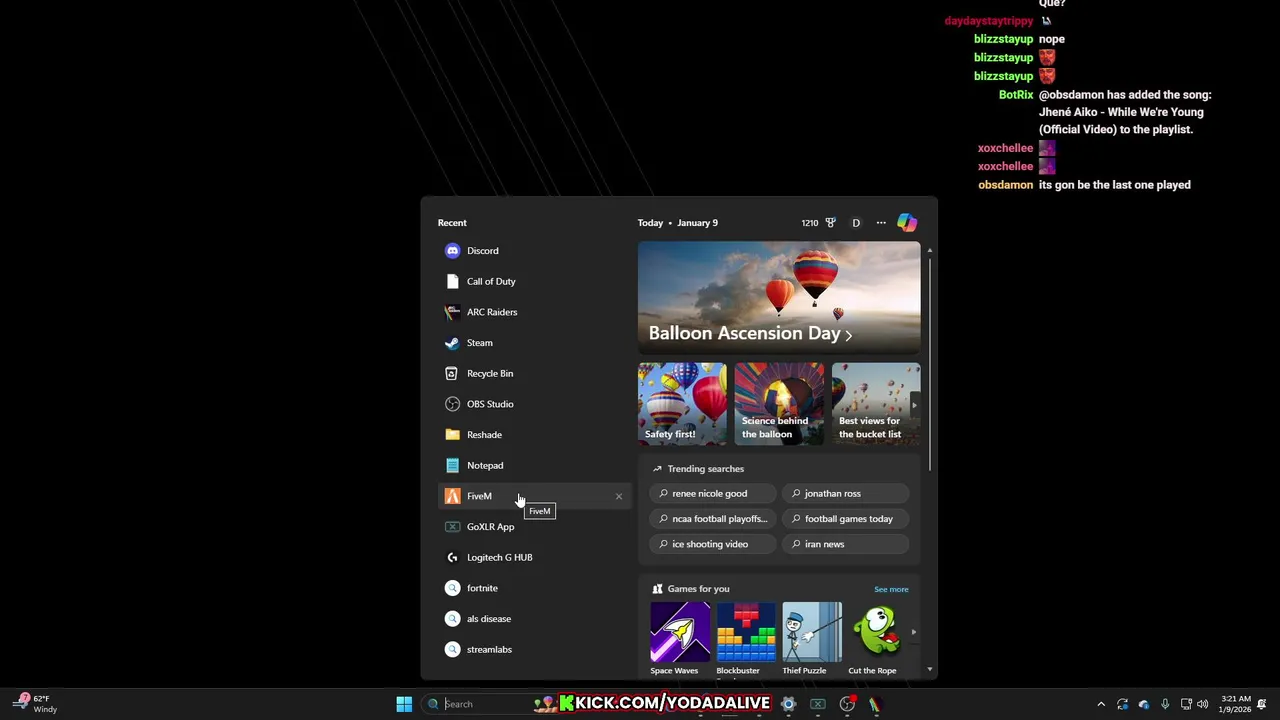The width and height of the screenshot is (1280, 720).
Task: Open the Rewards points trophy icon
Action: (x=830, y=223)
